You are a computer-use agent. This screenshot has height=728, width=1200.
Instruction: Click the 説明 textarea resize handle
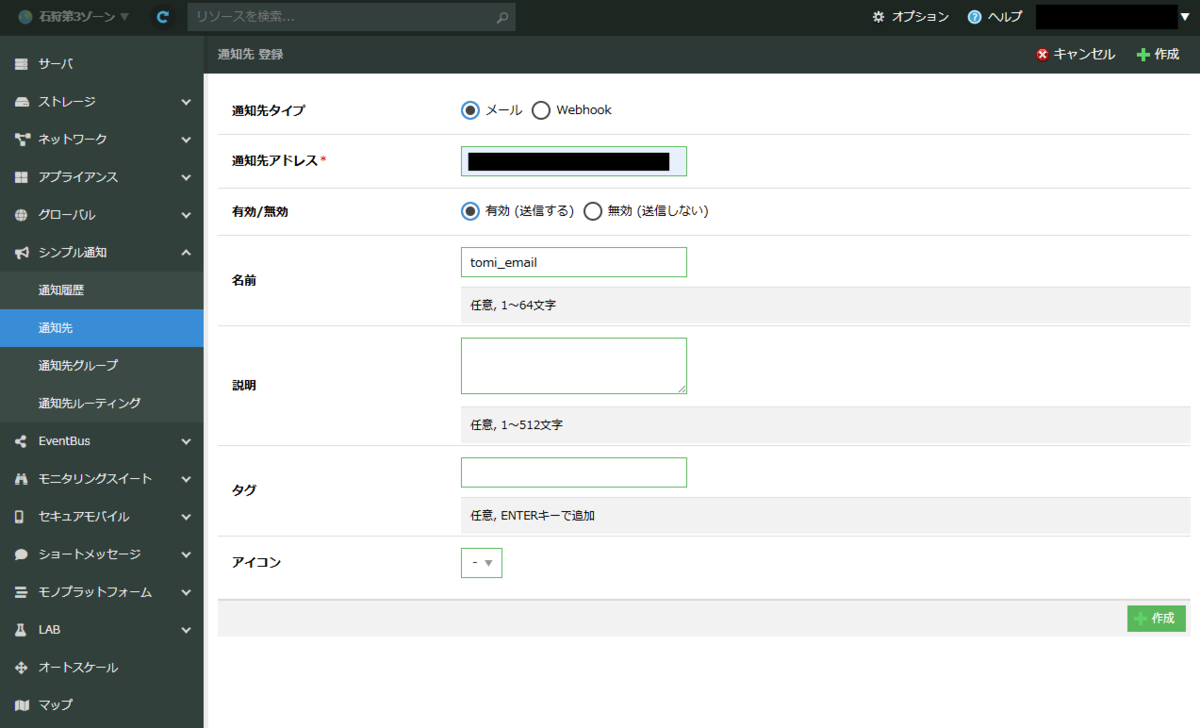tap(681, 388)
